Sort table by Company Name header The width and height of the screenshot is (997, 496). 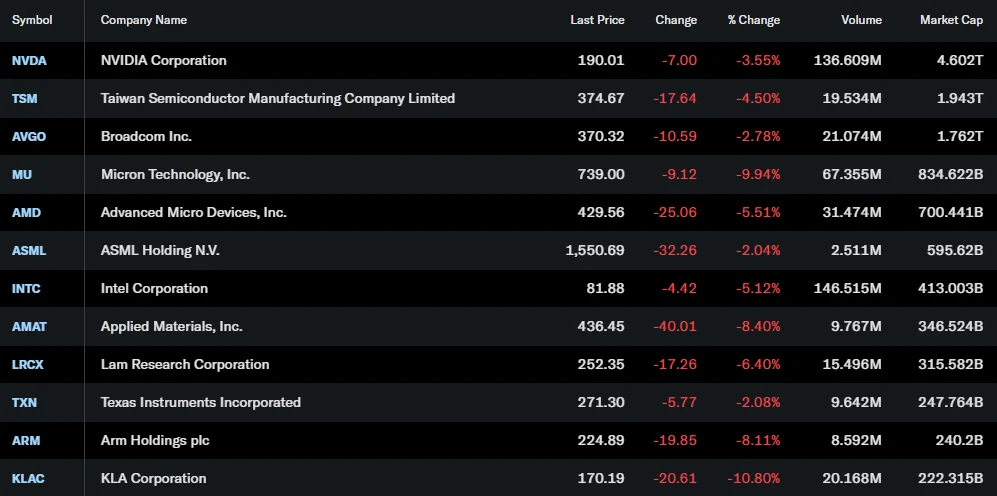click(144, 20)
